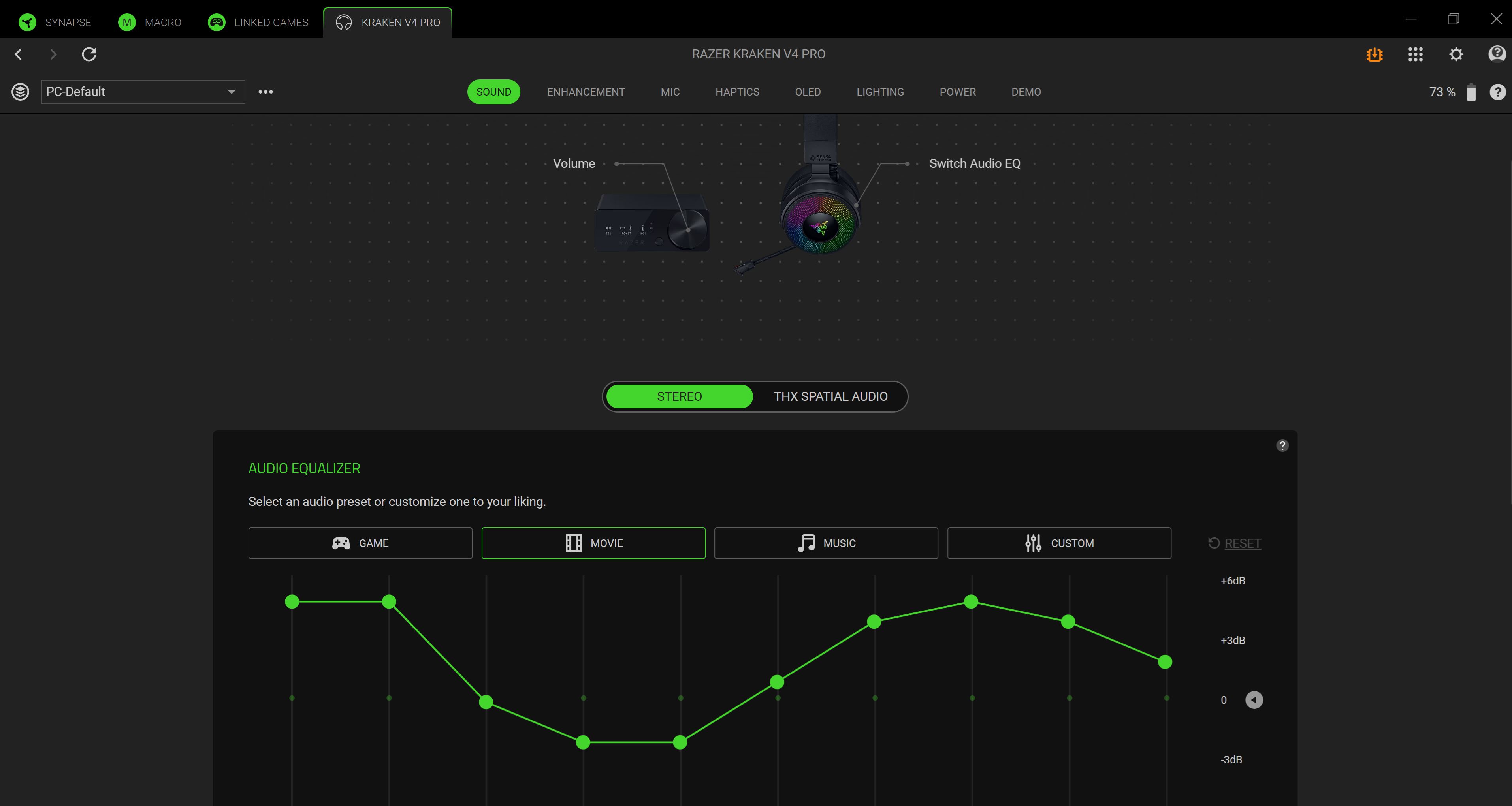Image resolution: width=1512 pixels, height=806 pixels.
Task: Click the Reset equalizer link
Action: 1242,543
